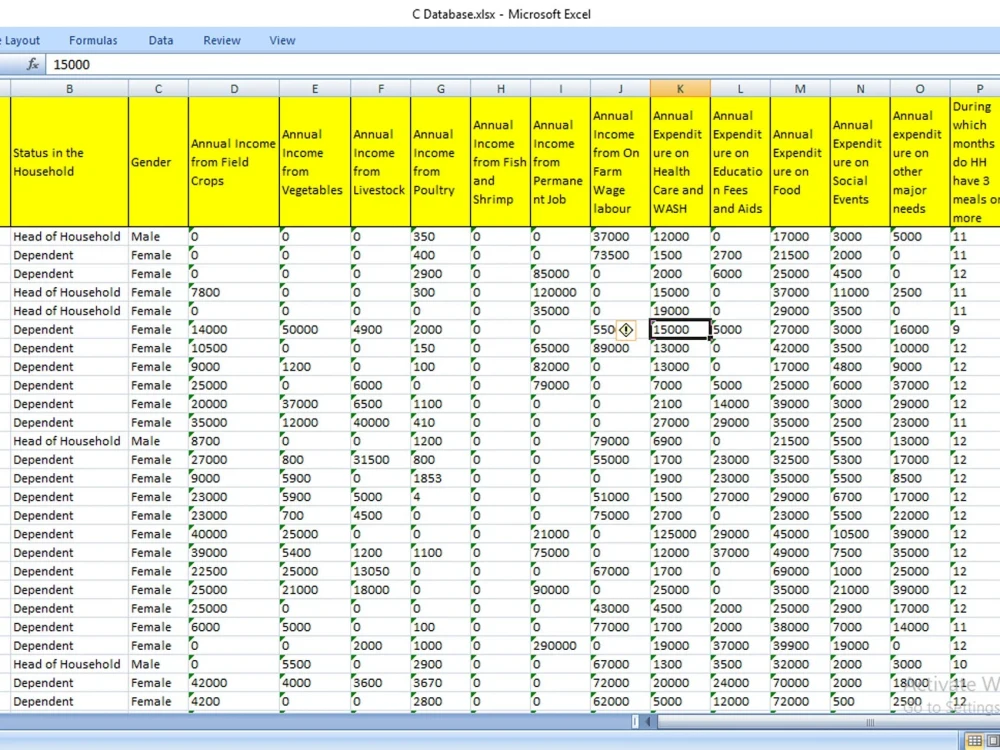
Task: Select the cell containing 73500
Action: coord(621,255)
